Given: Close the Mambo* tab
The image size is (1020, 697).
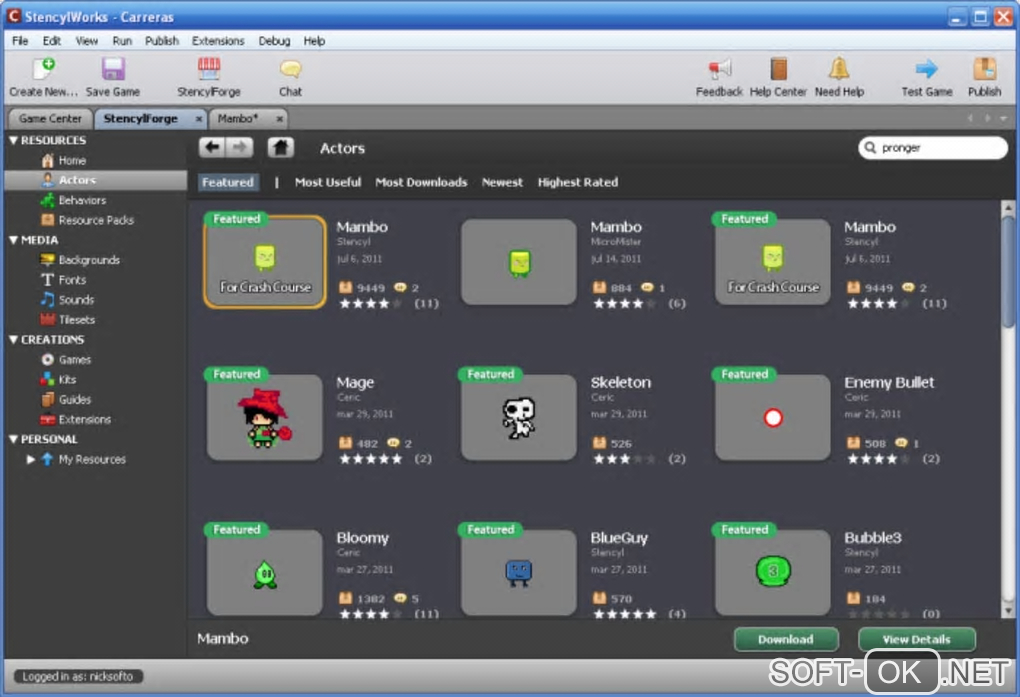Looking at the screenshot, I should (x=279, y=119).
